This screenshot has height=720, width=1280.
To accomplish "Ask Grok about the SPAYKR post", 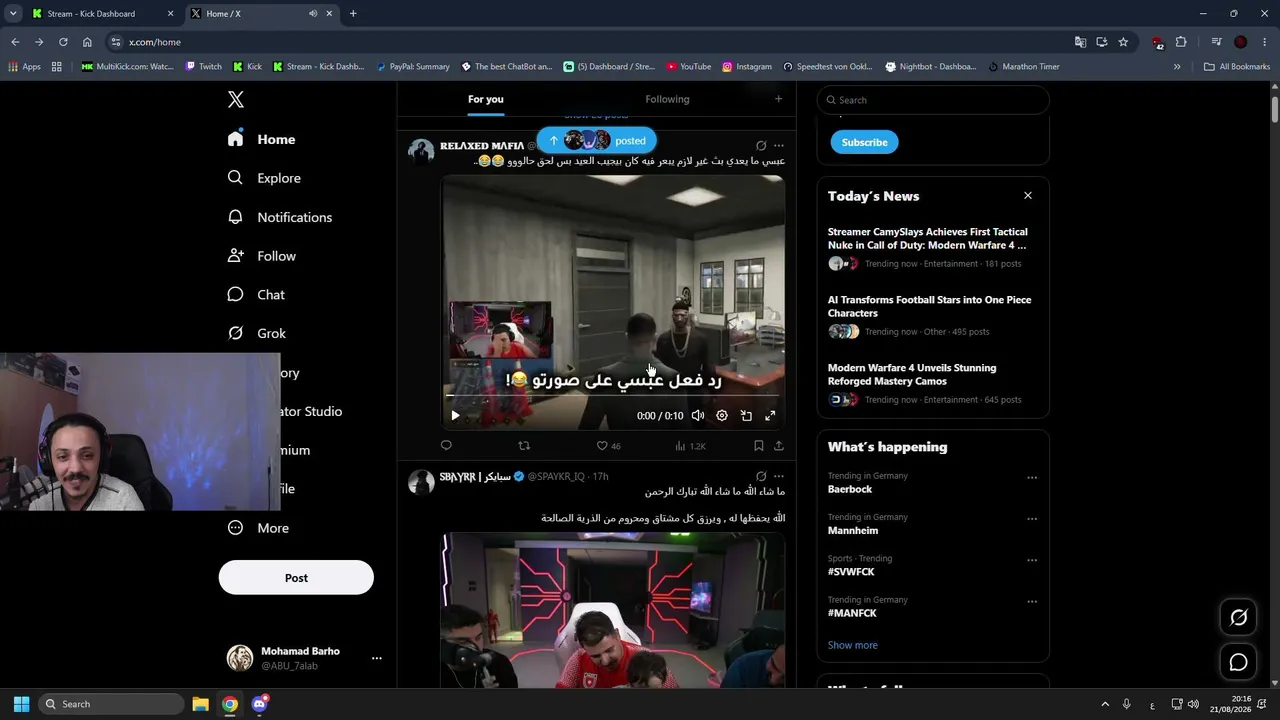I will [761, 476].
